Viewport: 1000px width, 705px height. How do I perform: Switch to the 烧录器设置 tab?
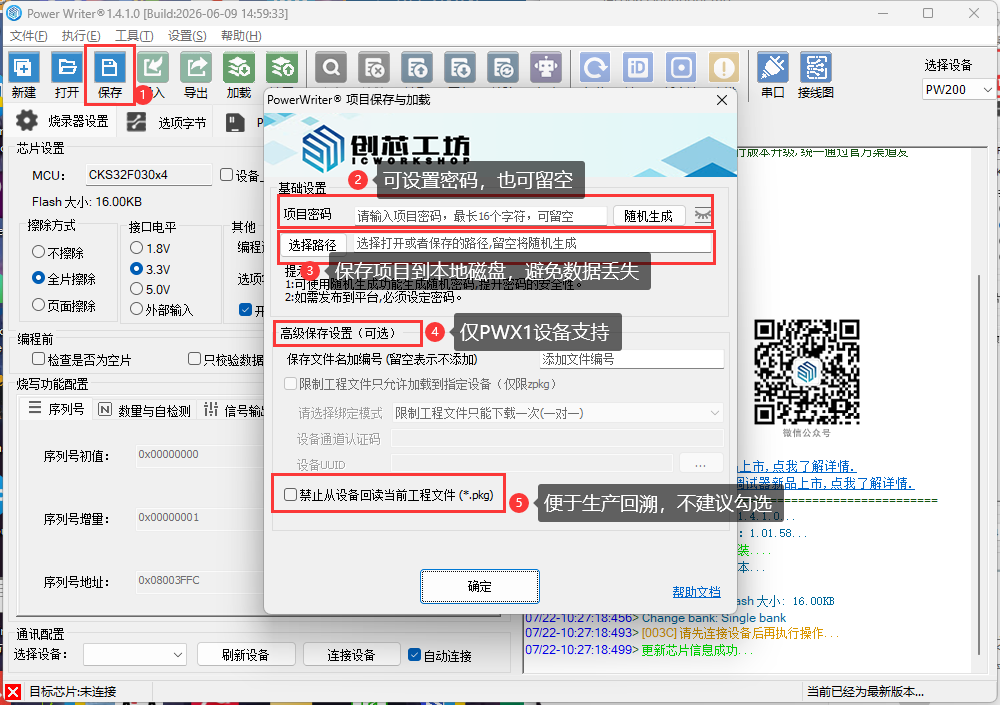point(62,121)
